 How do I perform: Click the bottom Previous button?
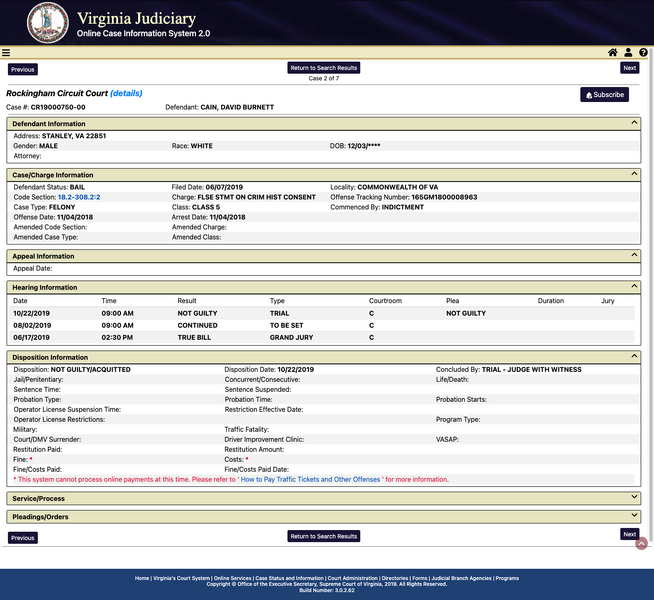23,537
